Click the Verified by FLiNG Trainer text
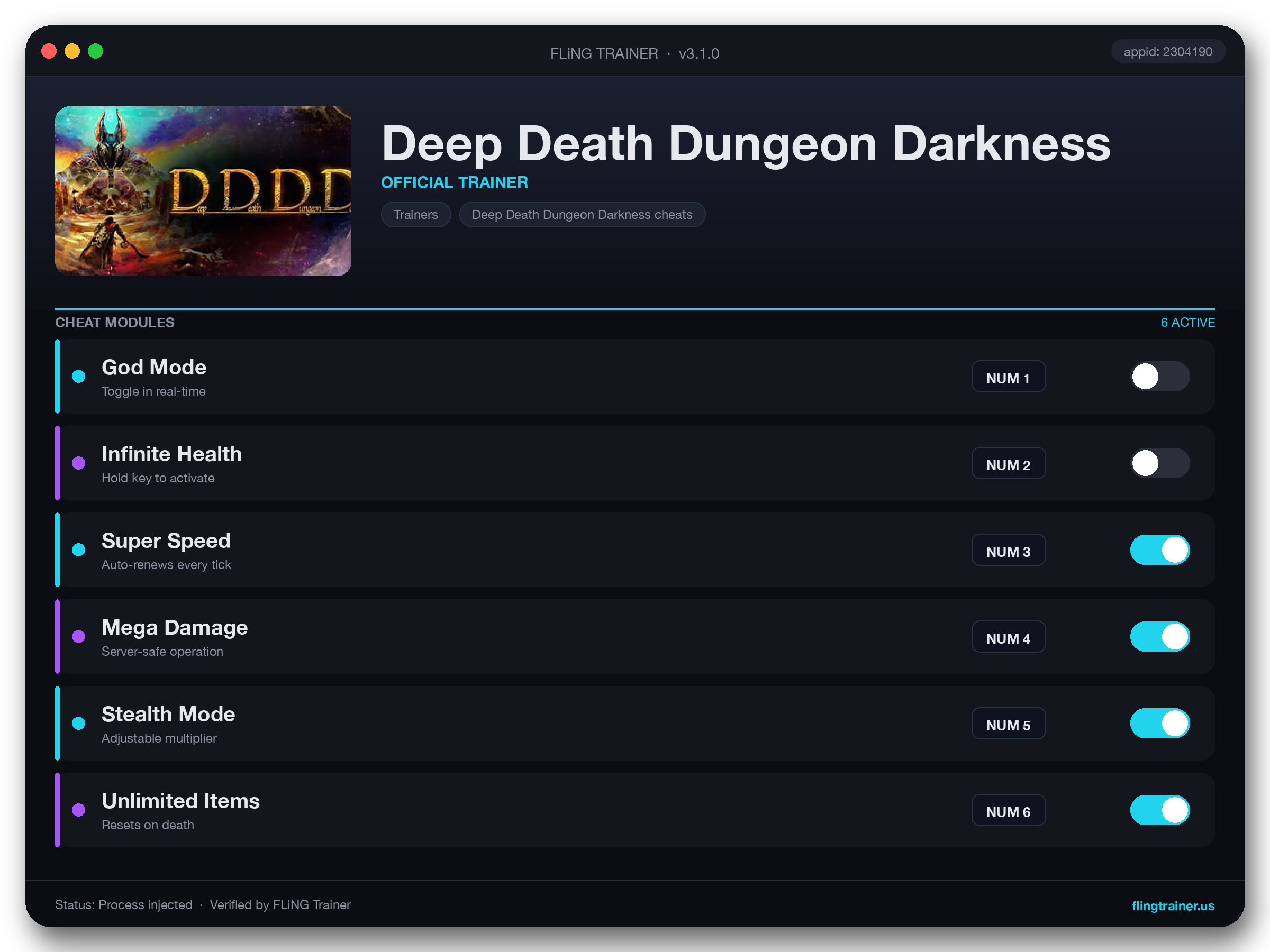Image resolution: width=1270 pixels, height=952 pixels. pyautogui.click(x=279, y=904)
